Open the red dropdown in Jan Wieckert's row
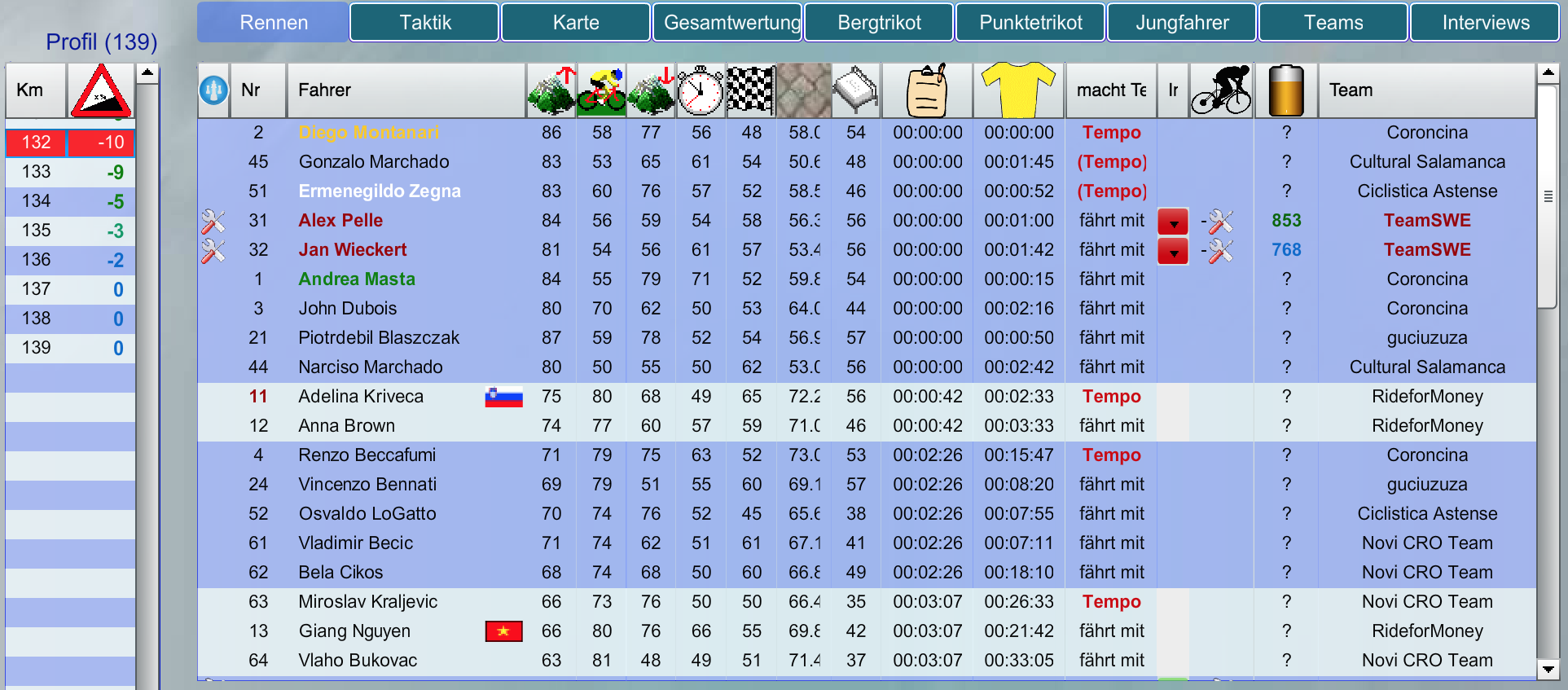The width and height of the screenshot is (1568, 690). (1173, 251)
